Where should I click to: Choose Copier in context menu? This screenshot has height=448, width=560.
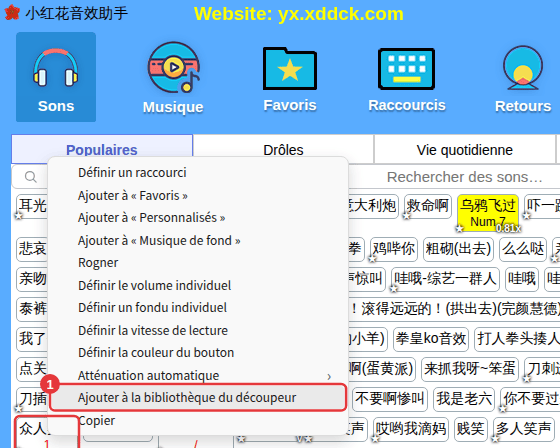coord(198,420)
